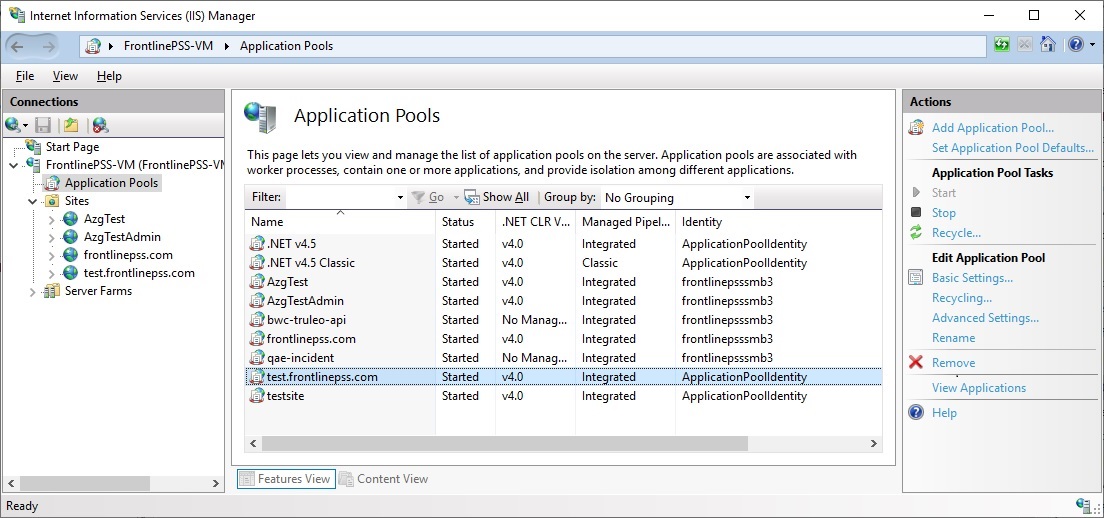Sort by Name column header
Viewport: 1106px width, 518px height.
340,222
